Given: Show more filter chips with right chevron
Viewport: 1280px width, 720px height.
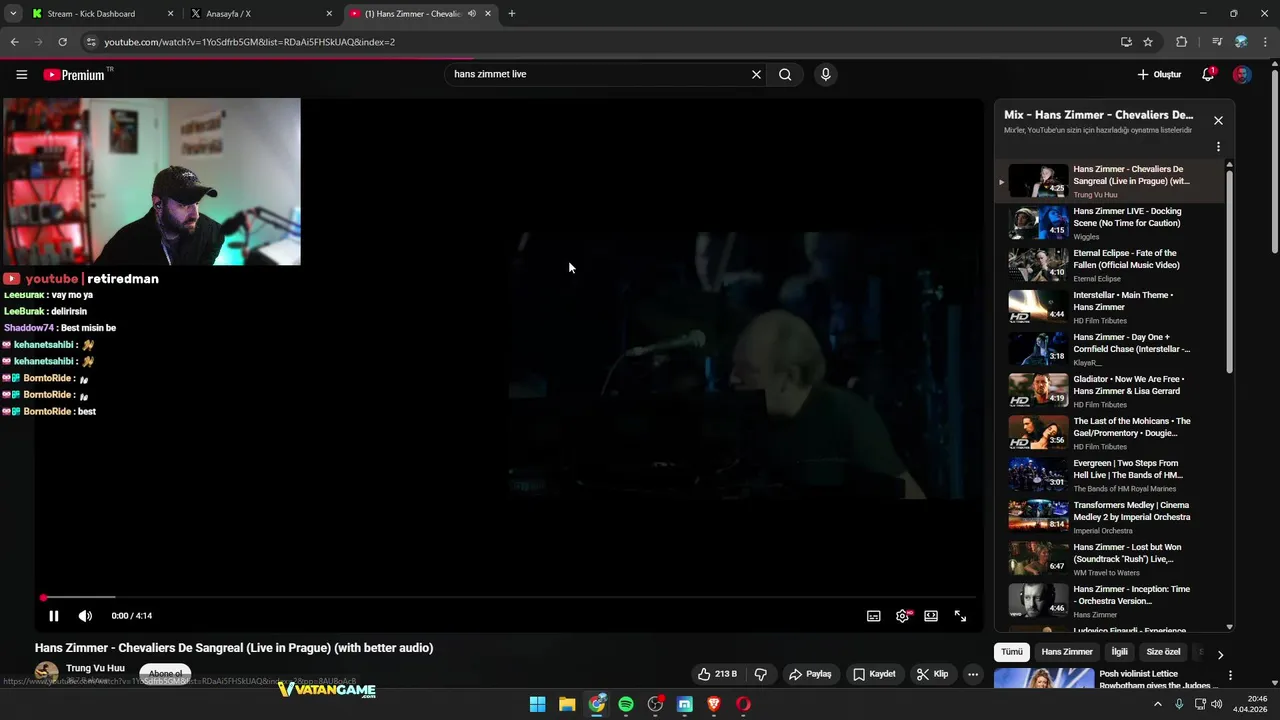Looking at the screenshot, I should (x=1220, y=654).
